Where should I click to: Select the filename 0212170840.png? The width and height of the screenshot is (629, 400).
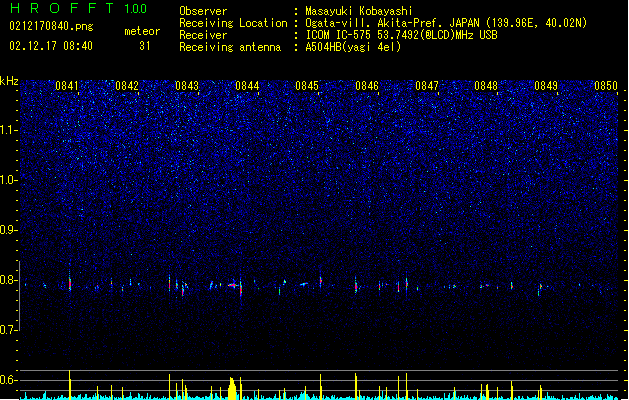pos(51,26)
